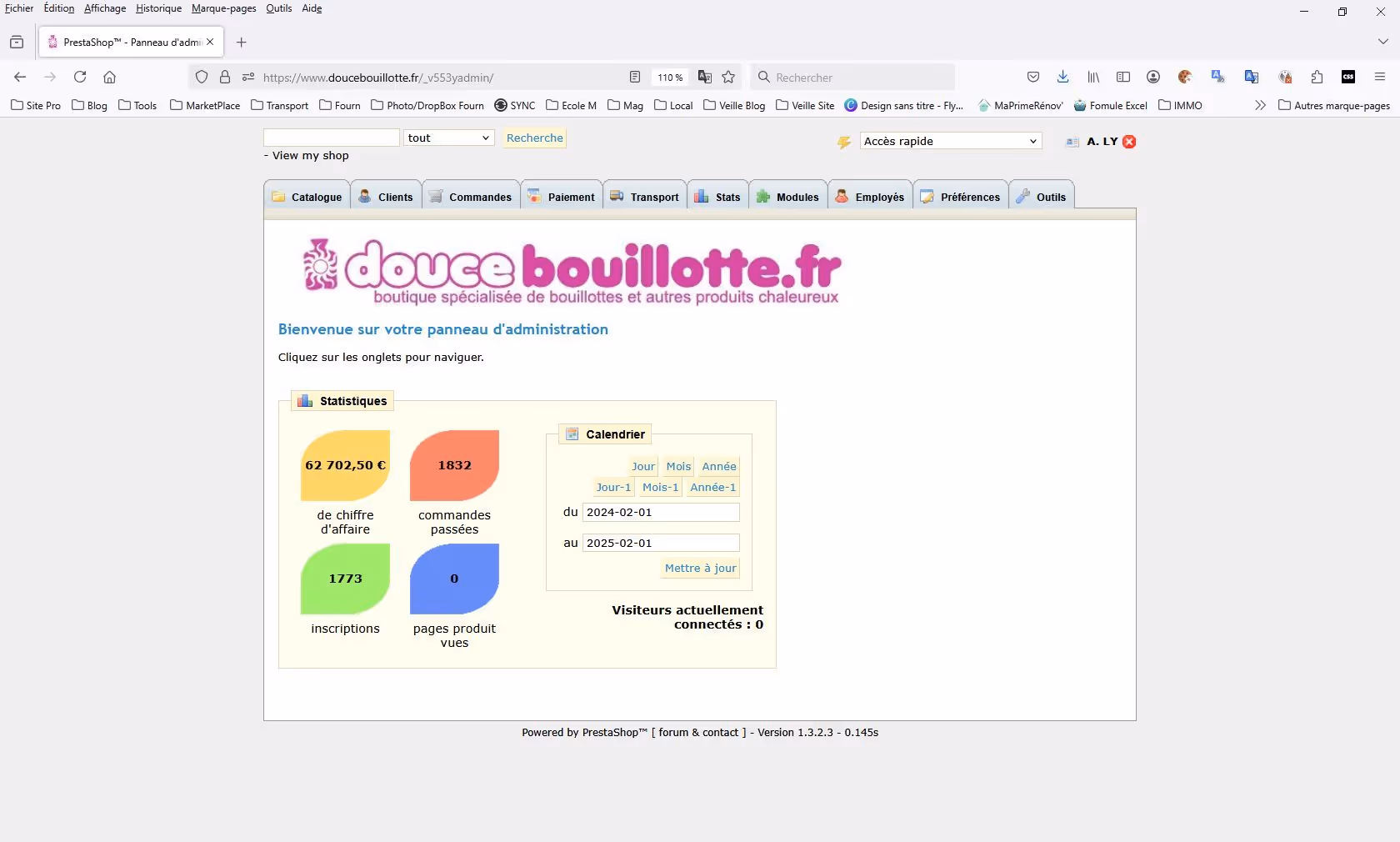1400x842 pixels.
Task: Open the Employés tab
Action: pos(870,197)
